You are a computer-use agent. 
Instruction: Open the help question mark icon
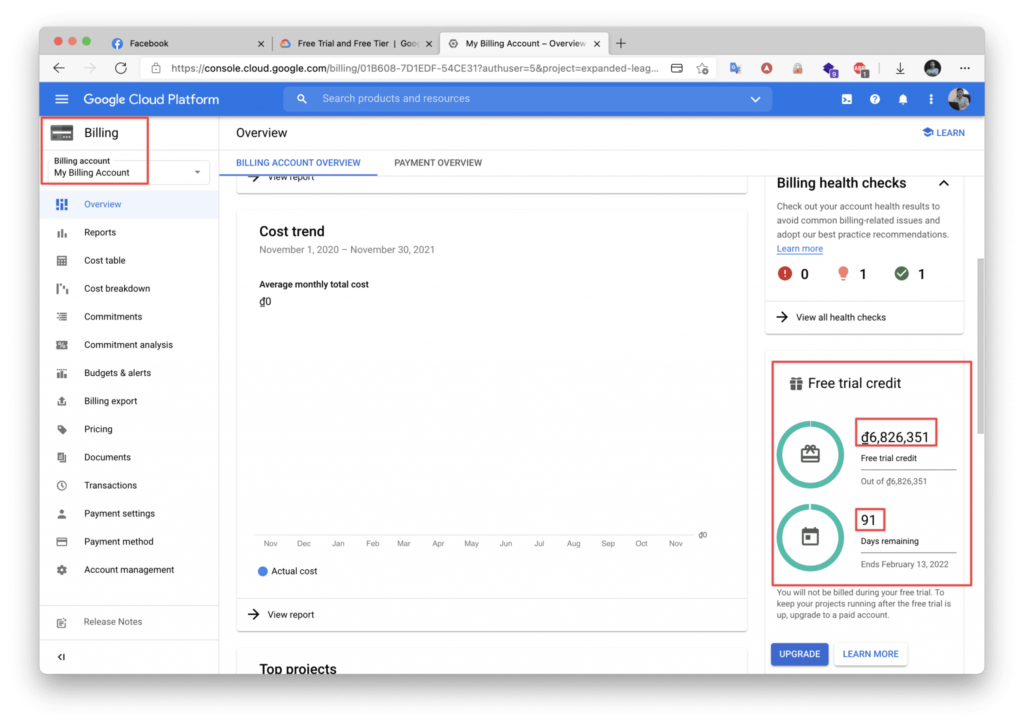click(874, 99)
